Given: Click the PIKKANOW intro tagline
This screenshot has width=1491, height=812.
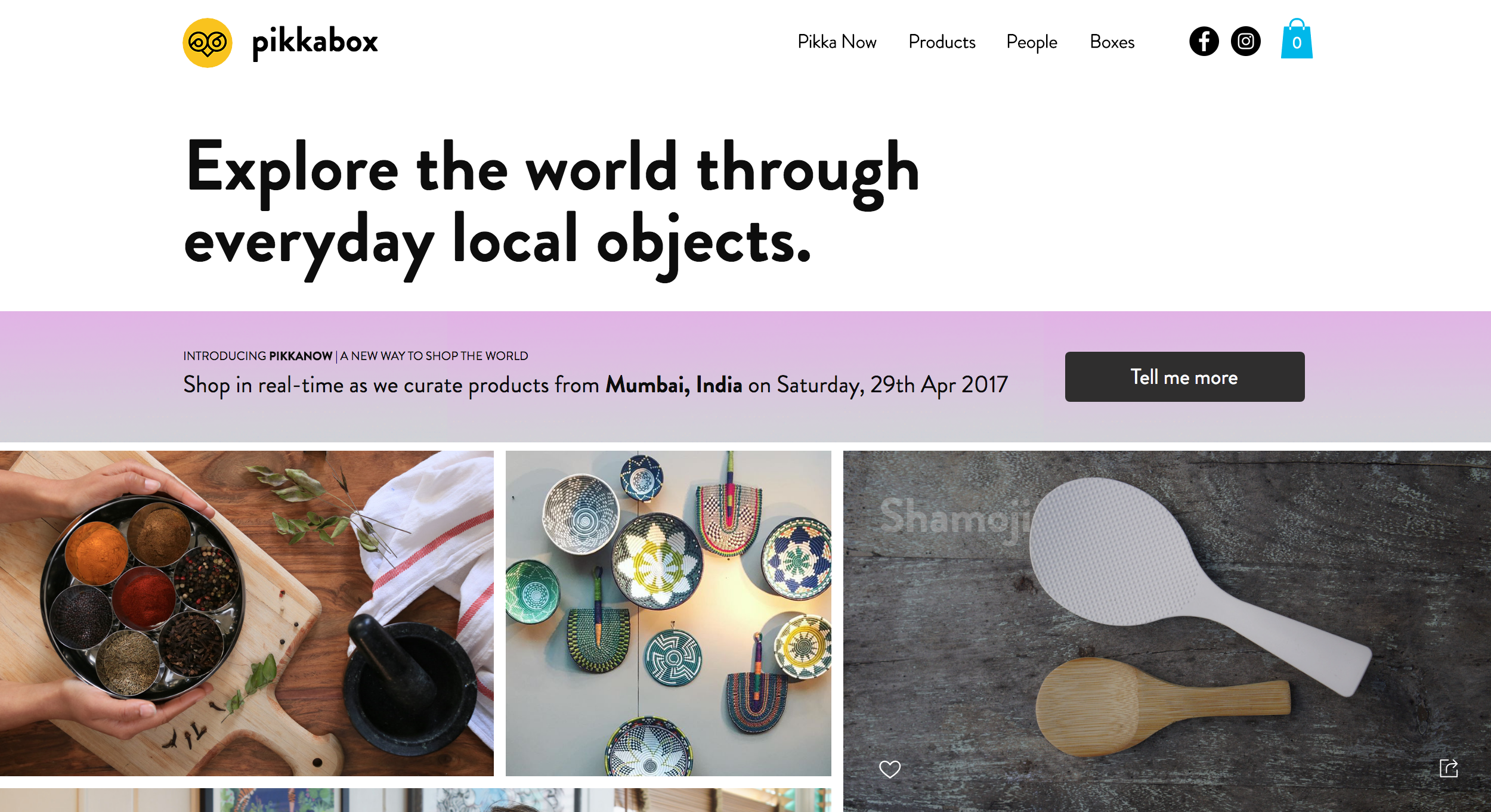Looking at the screenshot, I should tap(355, 356).
